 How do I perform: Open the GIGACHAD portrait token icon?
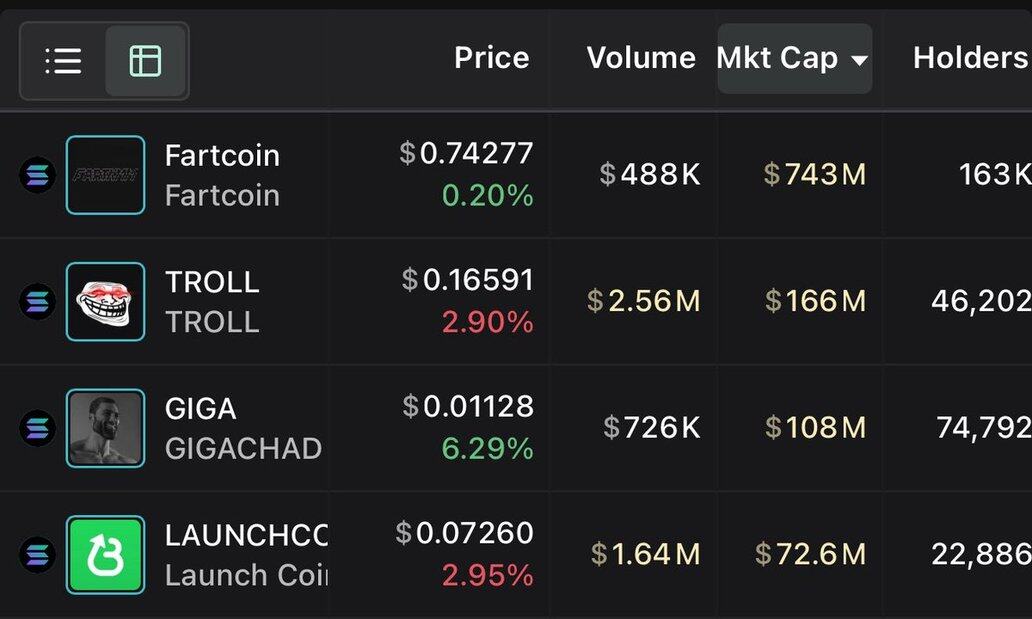tap(105, 427)
